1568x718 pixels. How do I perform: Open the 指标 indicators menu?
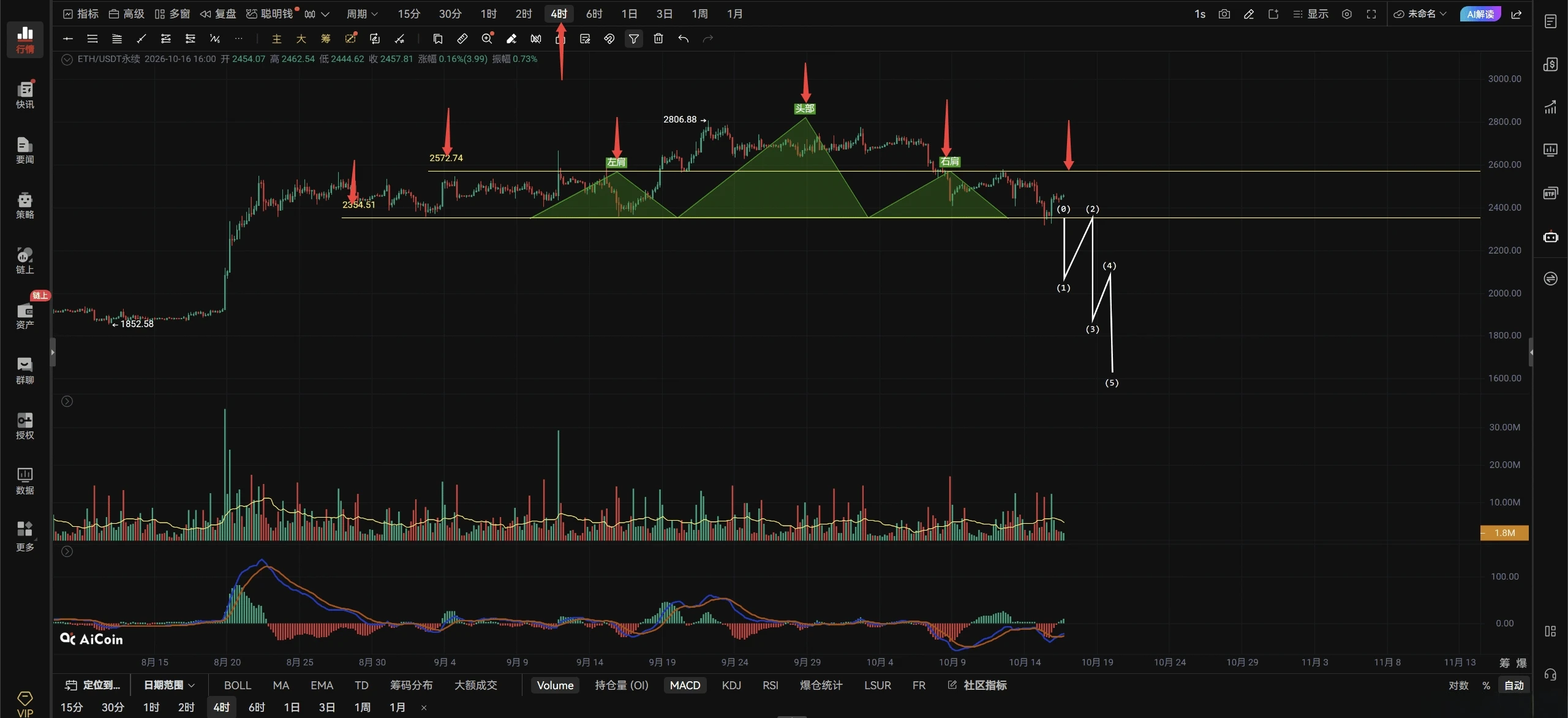(81, 14)
